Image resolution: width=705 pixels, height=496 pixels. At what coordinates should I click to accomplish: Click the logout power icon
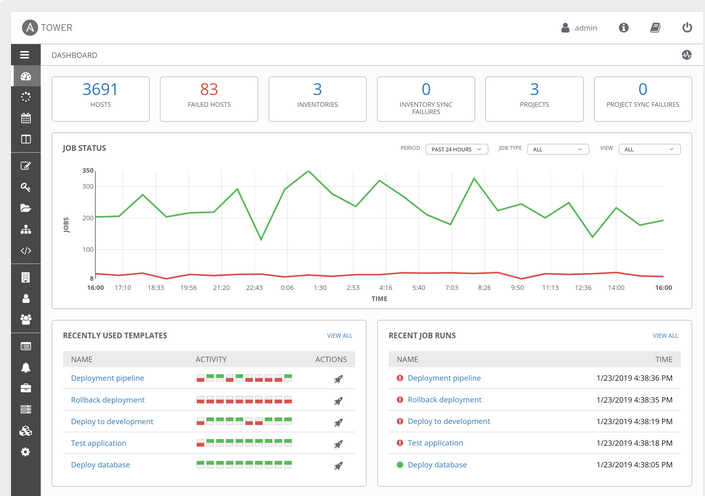click(687, 27)
